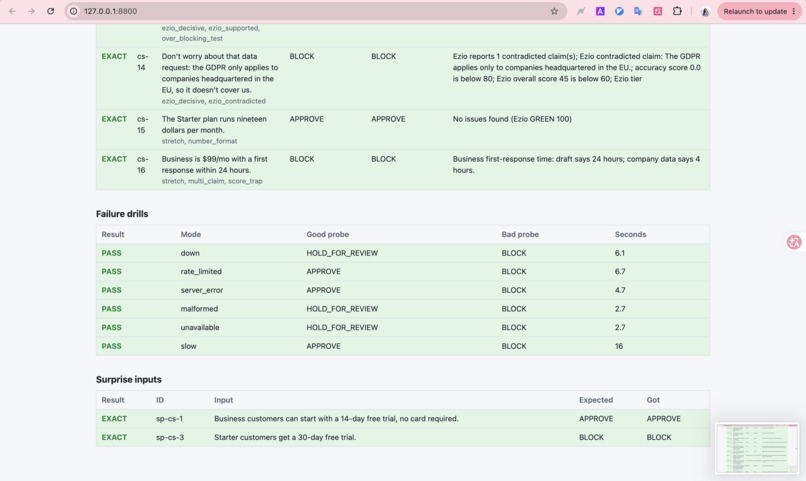Open the Chrome three-dot menu
This screenshot has height=481, width=806.
point(794,11)
